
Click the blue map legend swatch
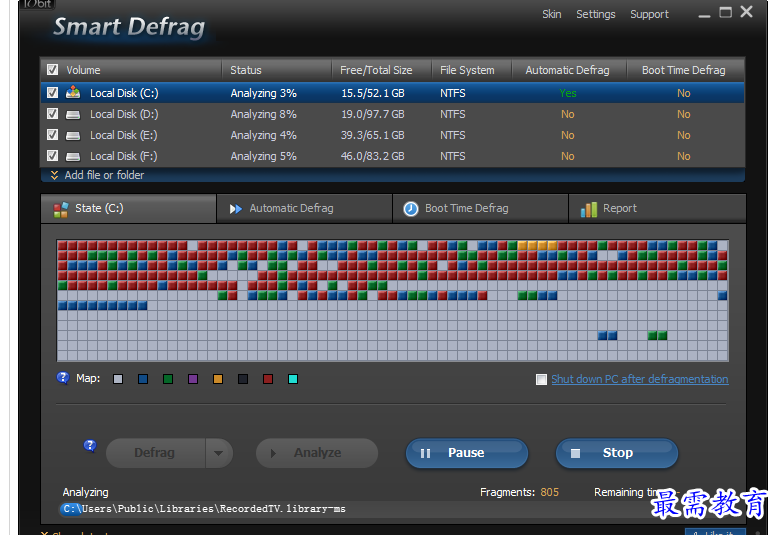143,379
